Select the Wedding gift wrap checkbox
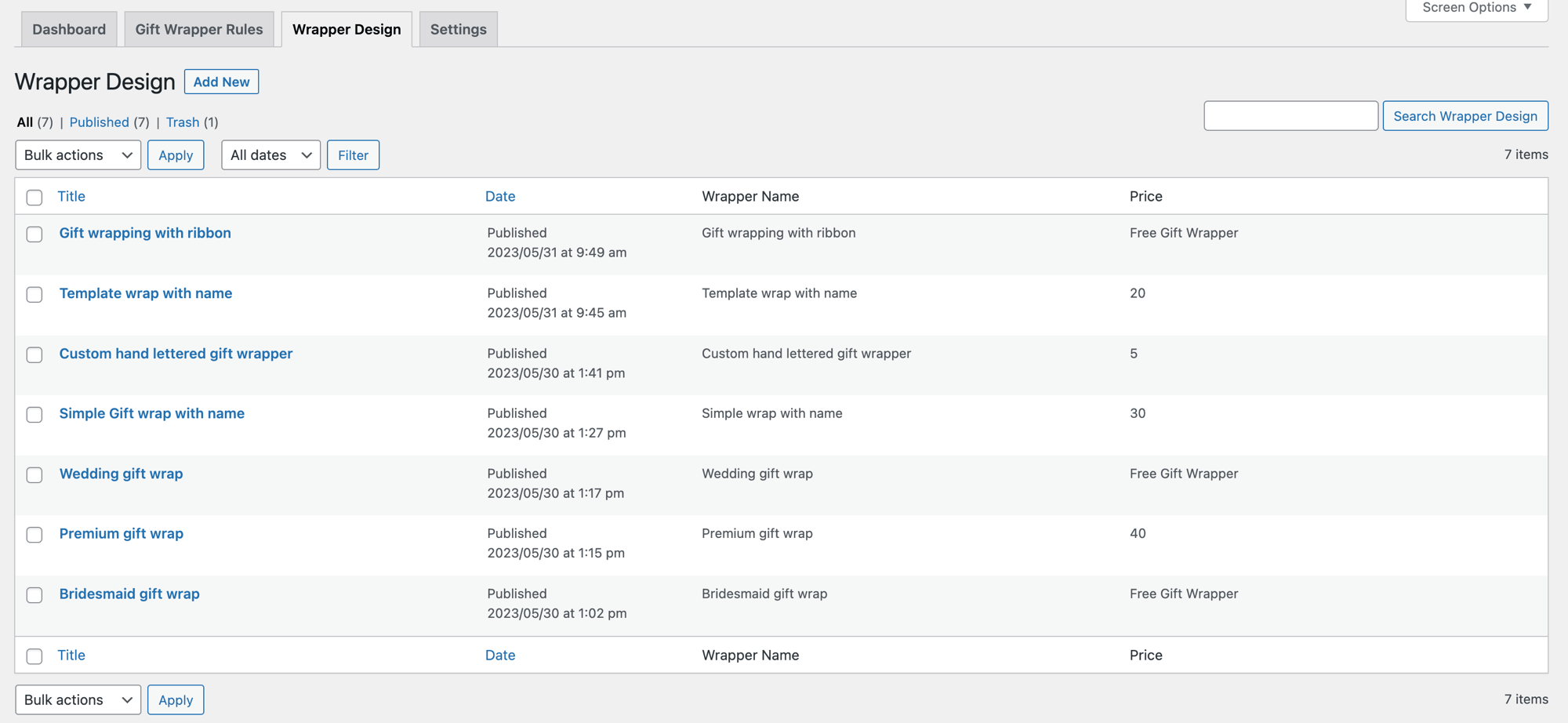Image resolution: width=1568 pixels, height=723 pixels. tap(34, 475)
